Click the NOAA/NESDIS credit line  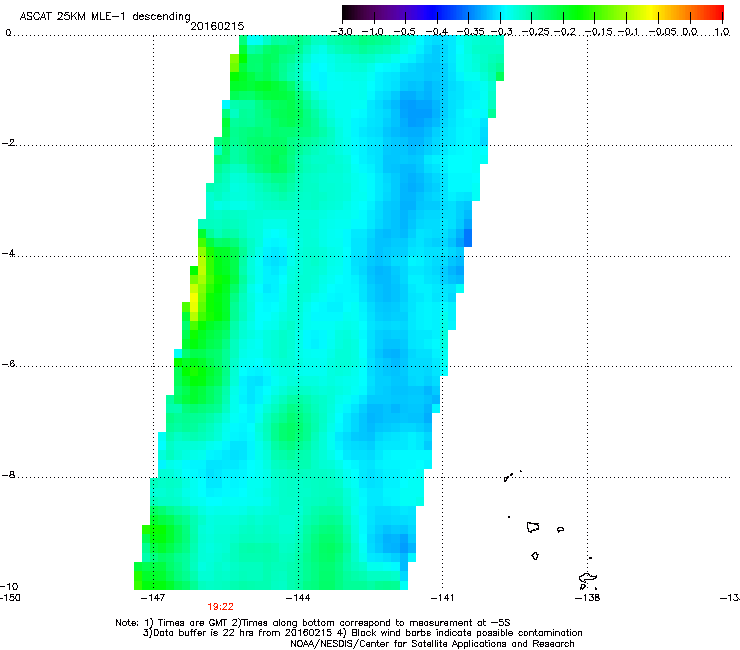[432, 644]
